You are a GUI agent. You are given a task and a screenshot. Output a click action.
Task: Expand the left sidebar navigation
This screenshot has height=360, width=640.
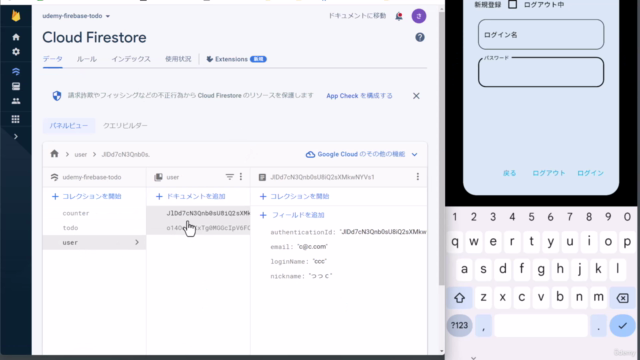[16, 136]
